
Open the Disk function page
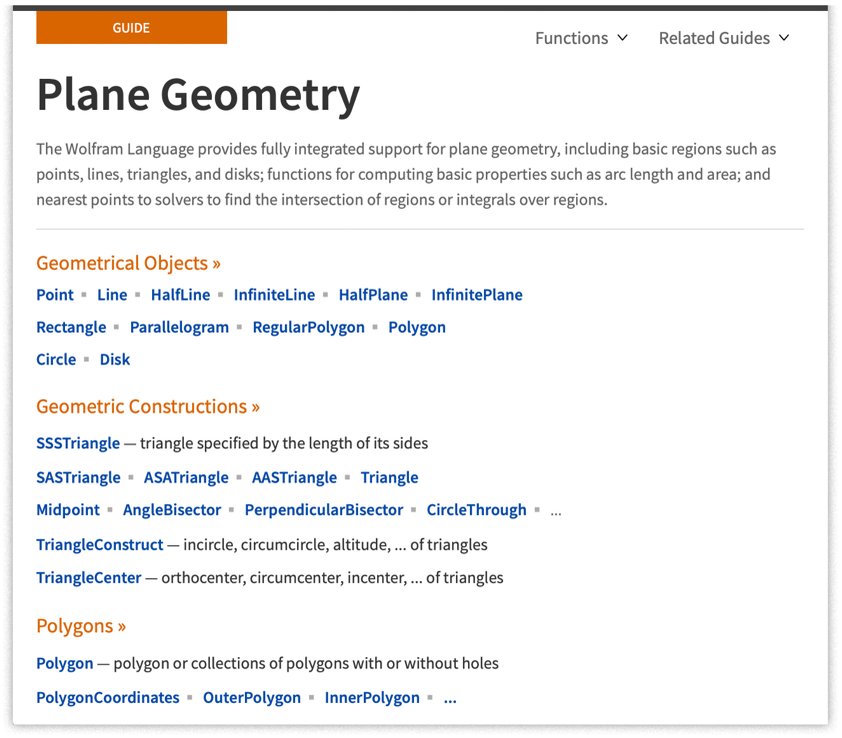pyautogui.click(x=115, y=359)
